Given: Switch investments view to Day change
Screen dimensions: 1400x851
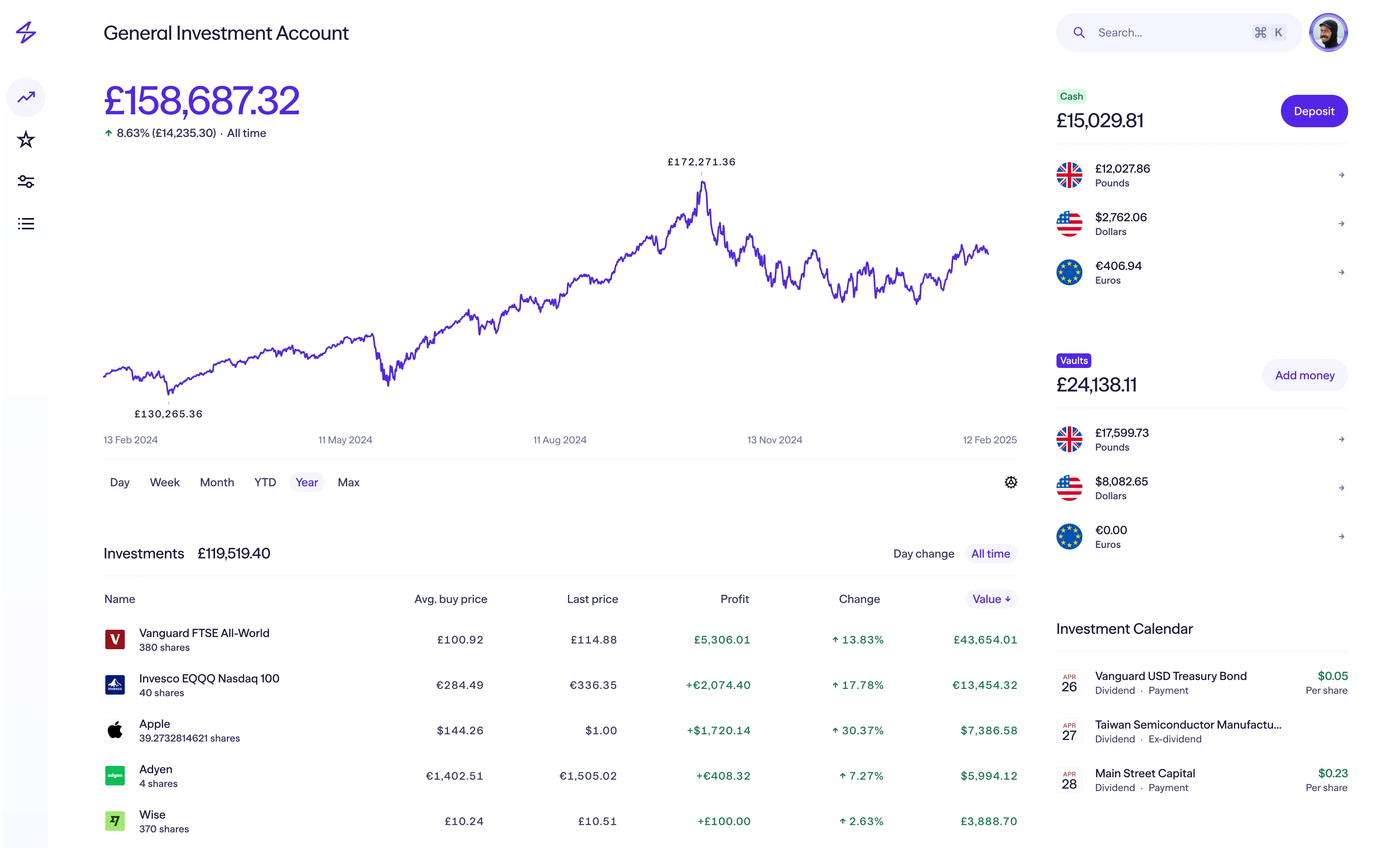Looking at the screenshot, I should click(x=923, y=553).
